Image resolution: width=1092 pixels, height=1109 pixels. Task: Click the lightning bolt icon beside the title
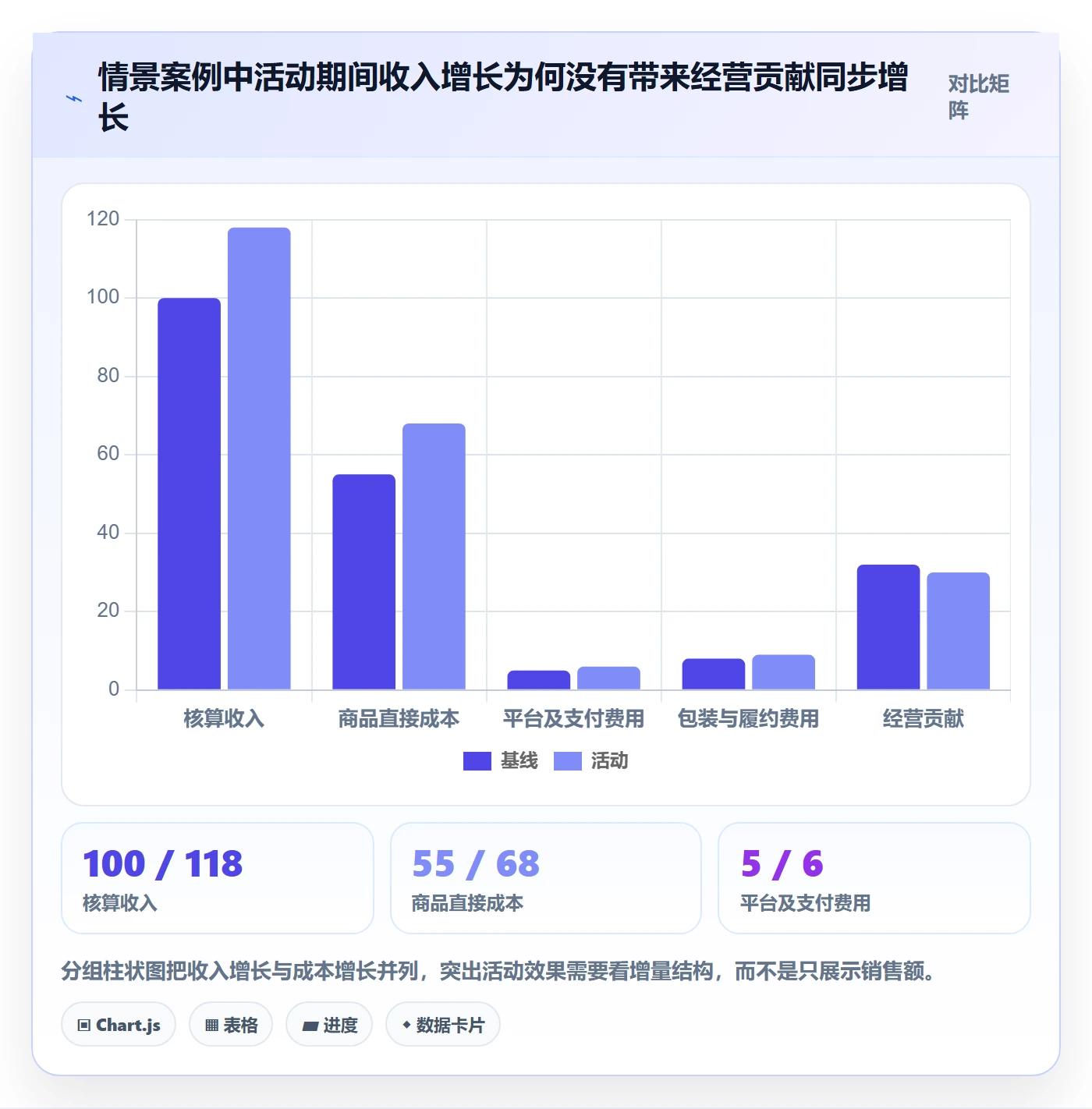(x=74, y=98)
